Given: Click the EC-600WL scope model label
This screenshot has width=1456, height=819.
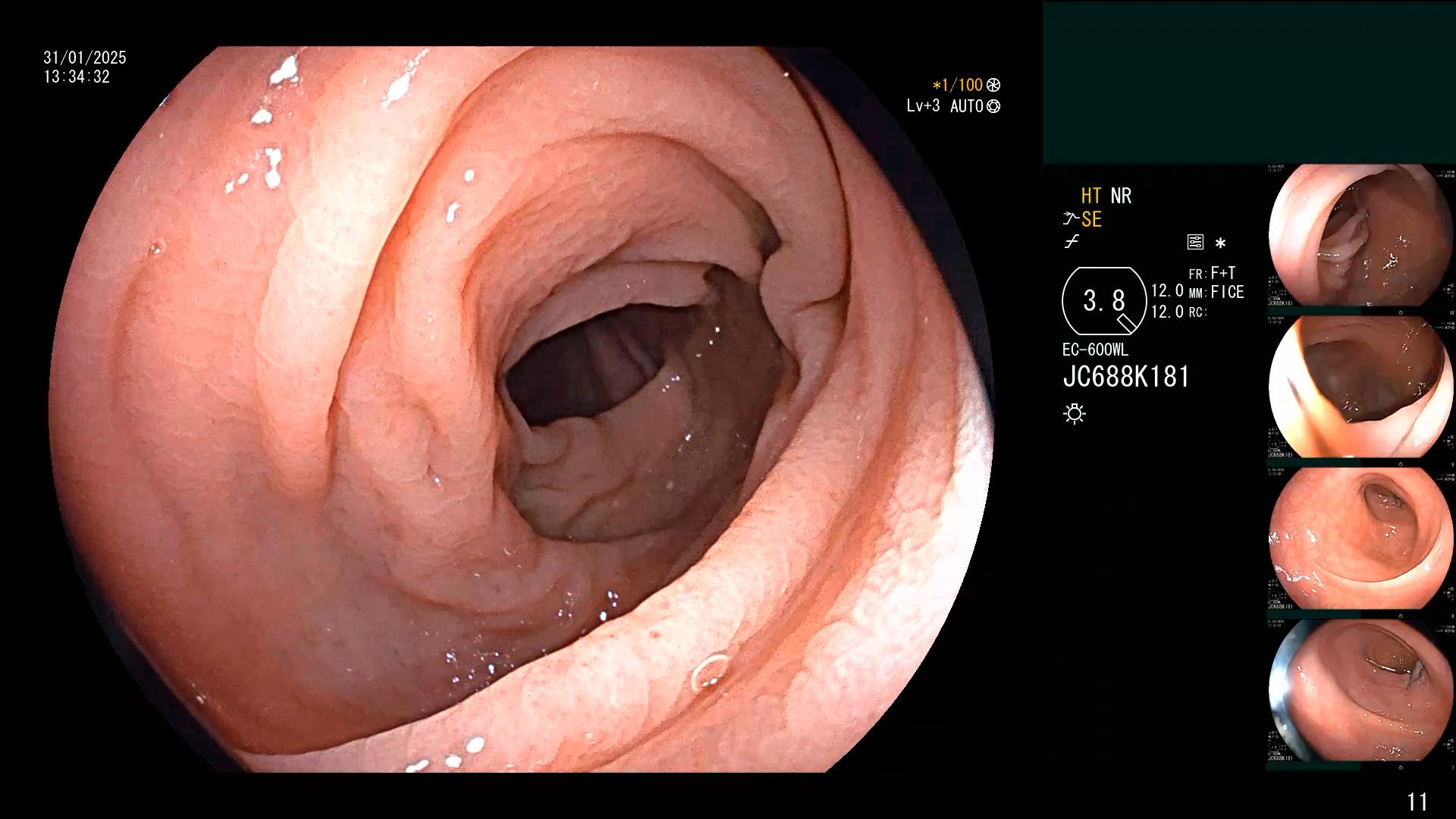Looking at the screenshot, I should pos(1095,350).
